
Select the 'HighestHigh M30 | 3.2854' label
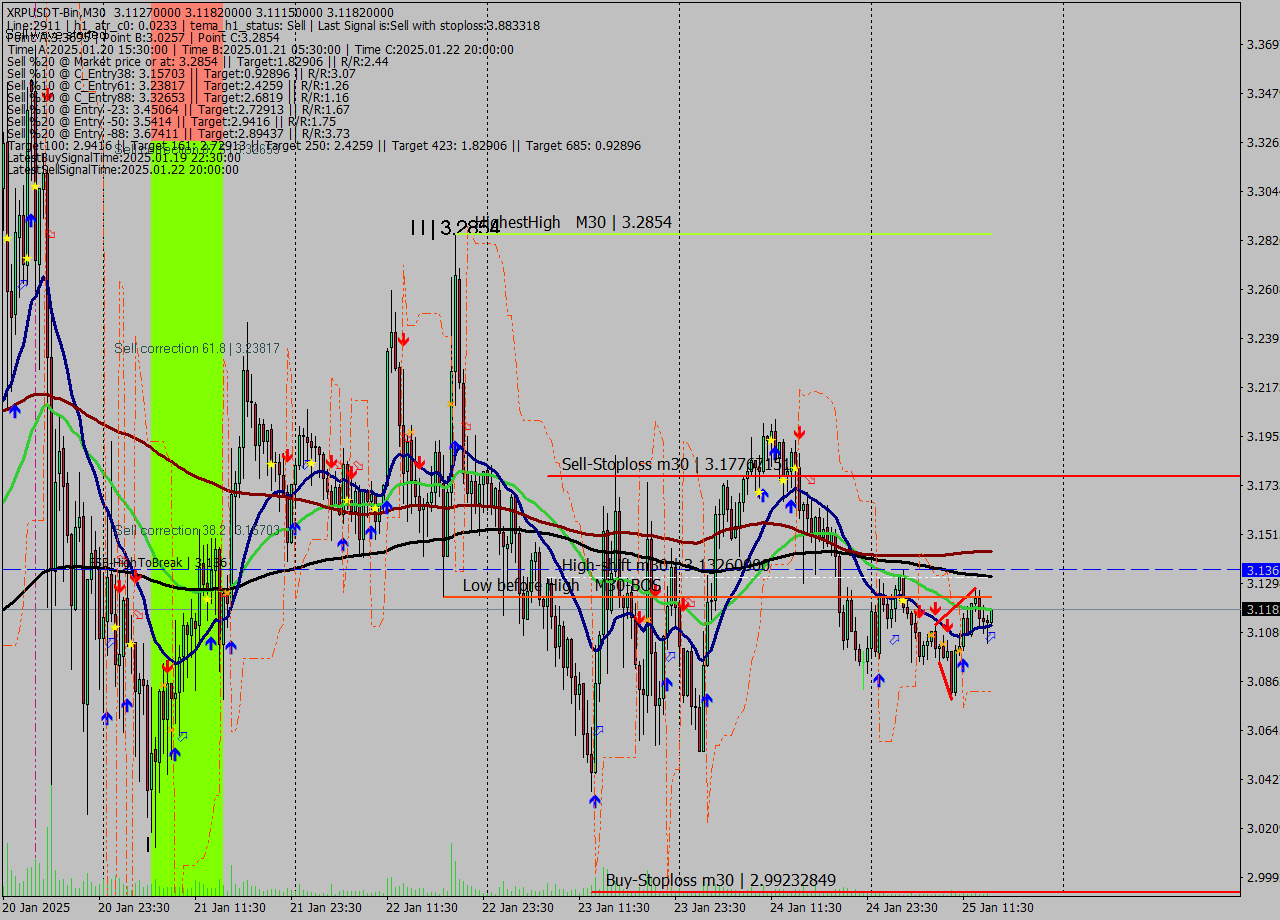(x=575, y=222)
